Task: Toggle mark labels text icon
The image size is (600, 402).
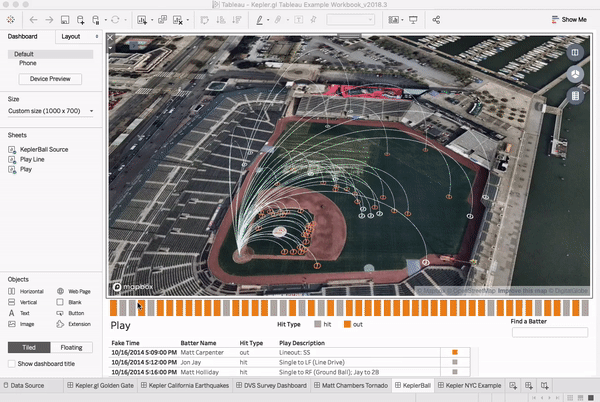Action: pos(298,20)
